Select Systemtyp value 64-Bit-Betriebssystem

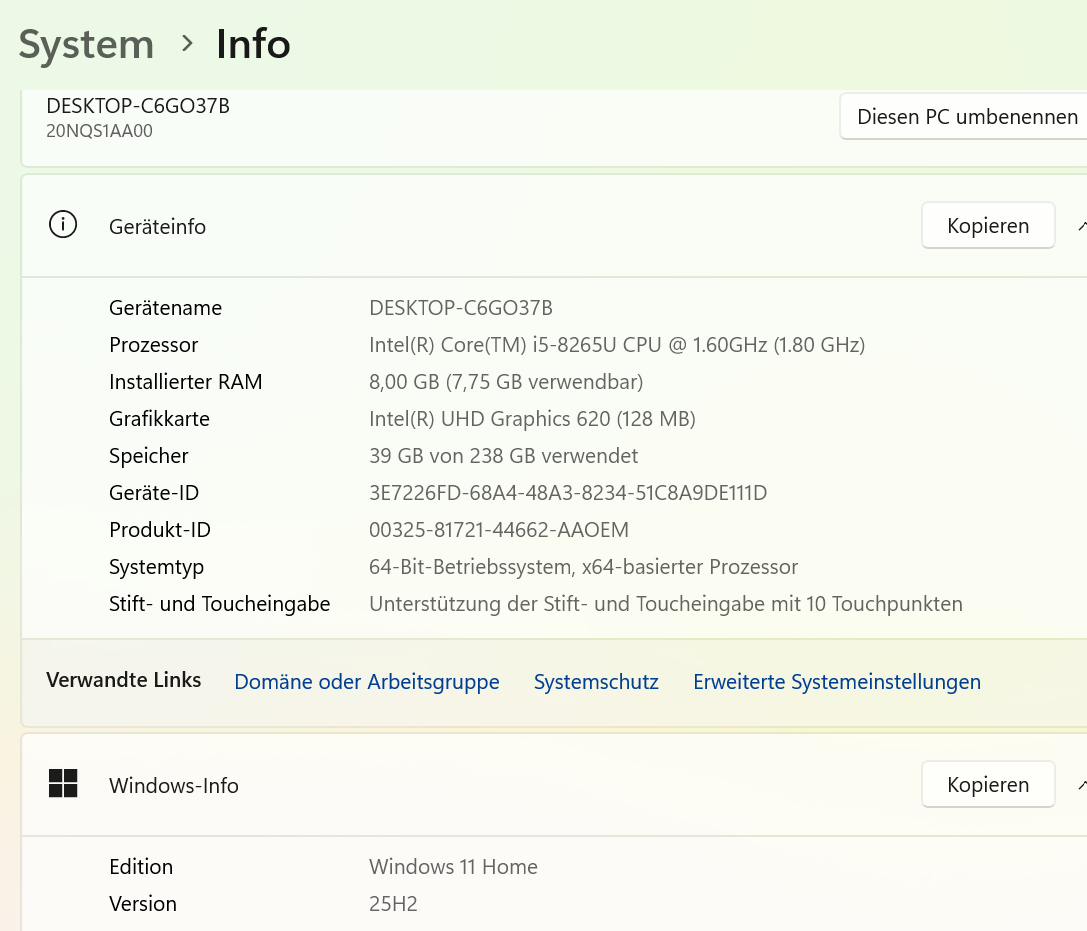click(x=583, y=567)
